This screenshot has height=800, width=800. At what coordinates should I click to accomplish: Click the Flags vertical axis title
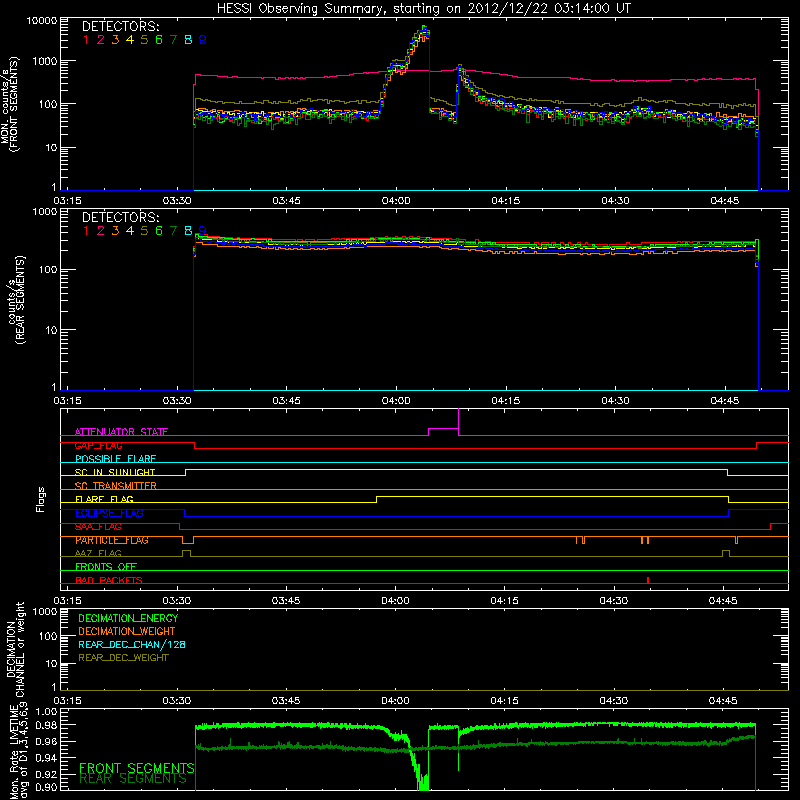[41, 499]
